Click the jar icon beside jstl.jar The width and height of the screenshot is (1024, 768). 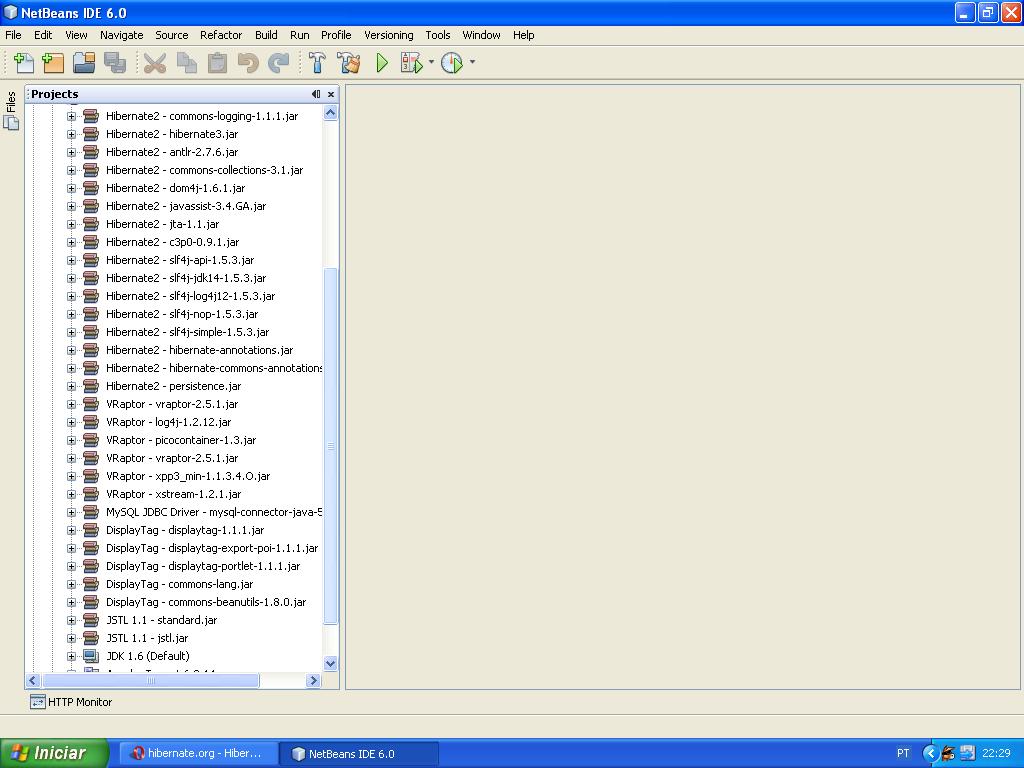91,638
